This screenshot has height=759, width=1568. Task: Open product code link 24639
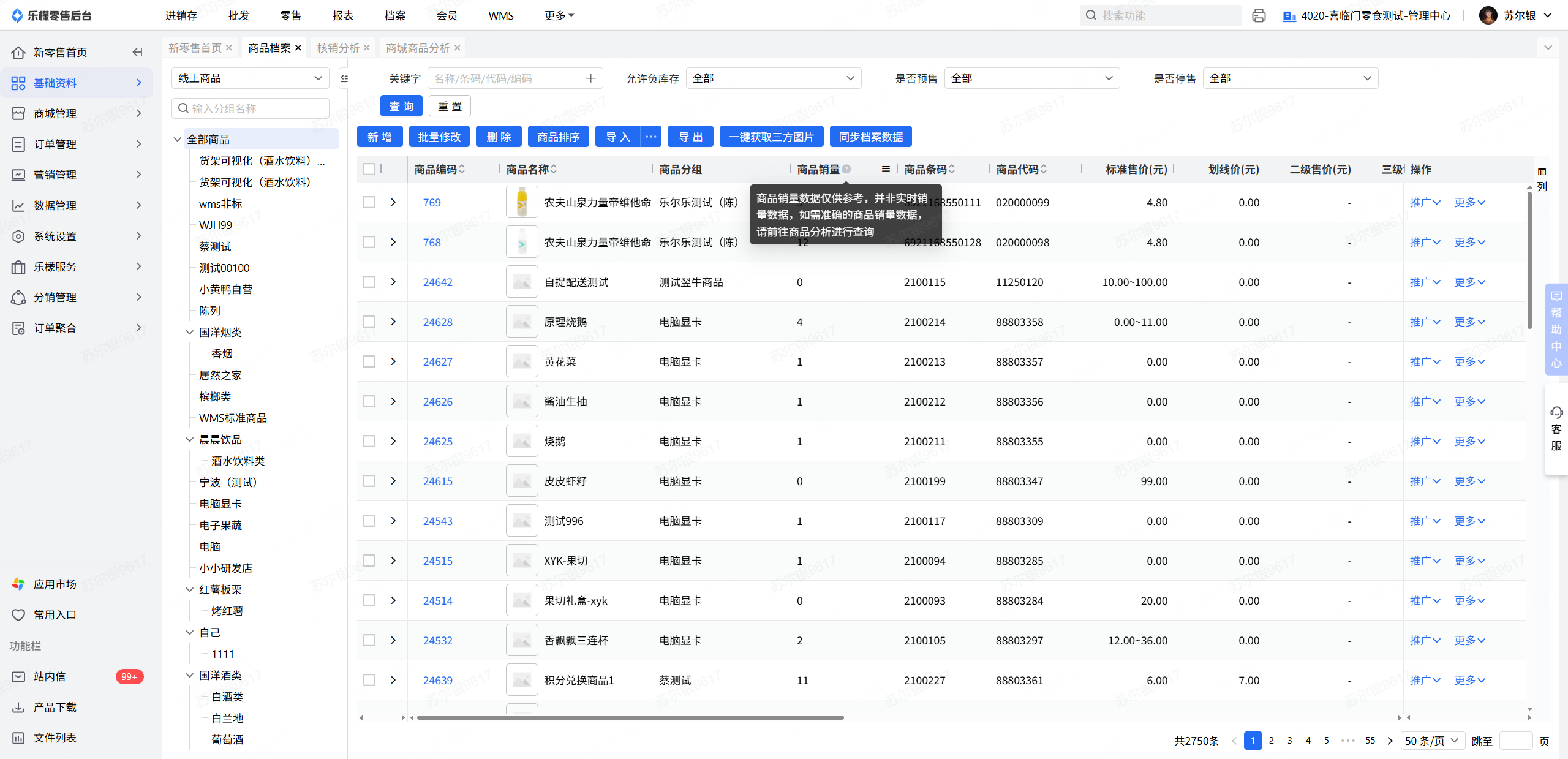(x=437, y=680)
